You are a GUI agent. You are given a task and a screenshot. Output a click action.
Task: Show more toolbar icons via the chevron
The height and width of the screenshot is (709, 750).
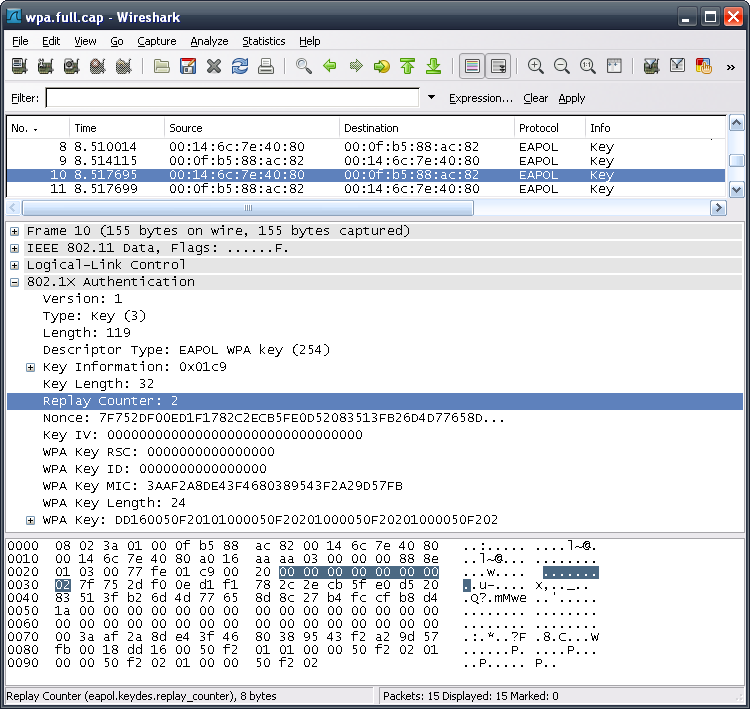pos(730,67)
